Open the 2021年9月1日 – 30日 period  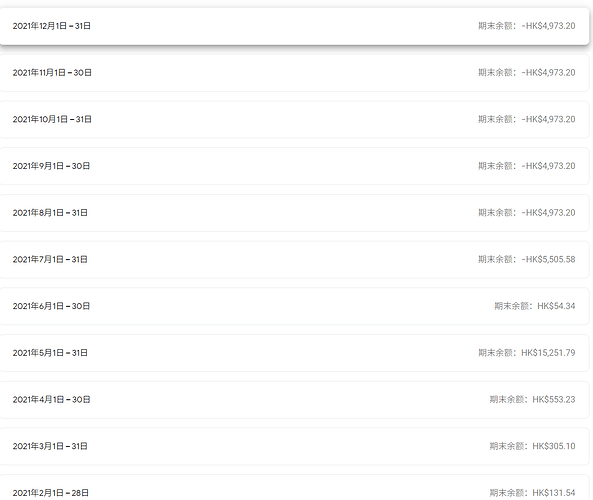(294, 166)
